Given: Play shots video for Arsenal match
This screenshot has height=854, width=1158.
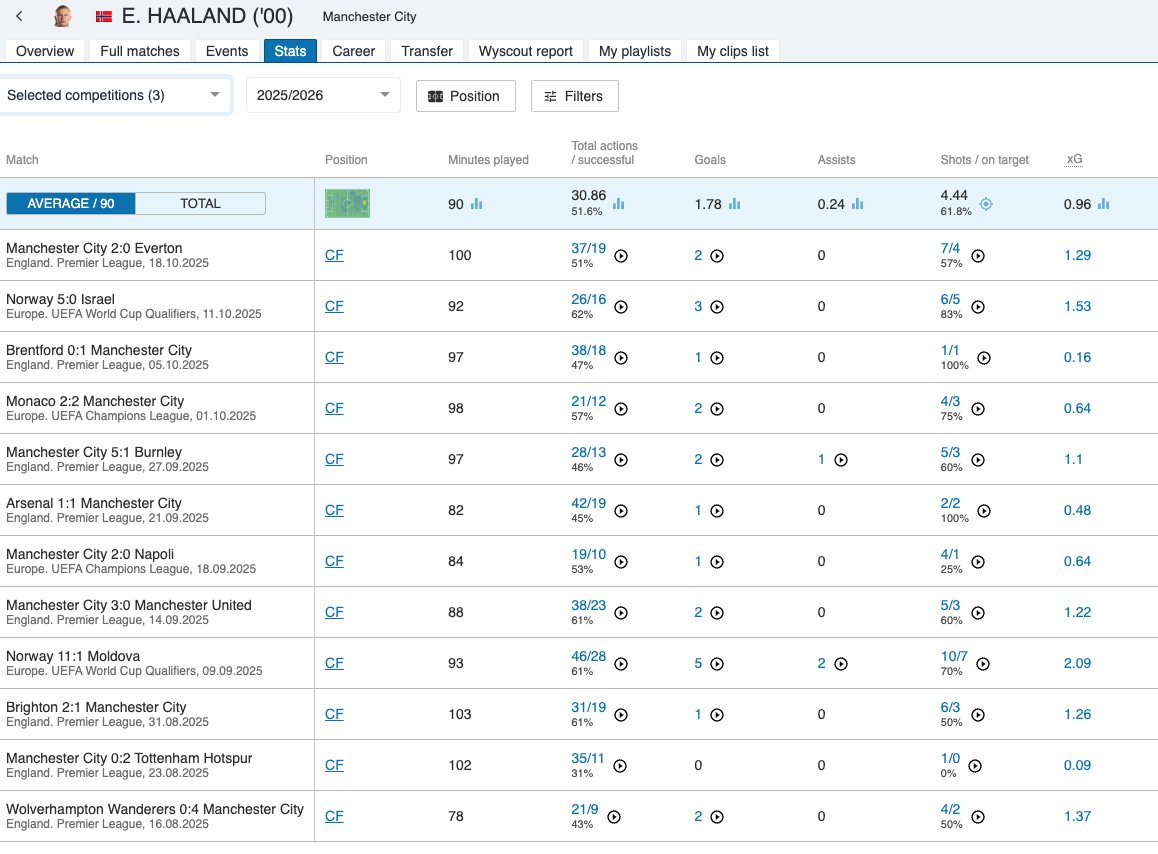Looking at the screenshot, I should (x=984, y=511).
